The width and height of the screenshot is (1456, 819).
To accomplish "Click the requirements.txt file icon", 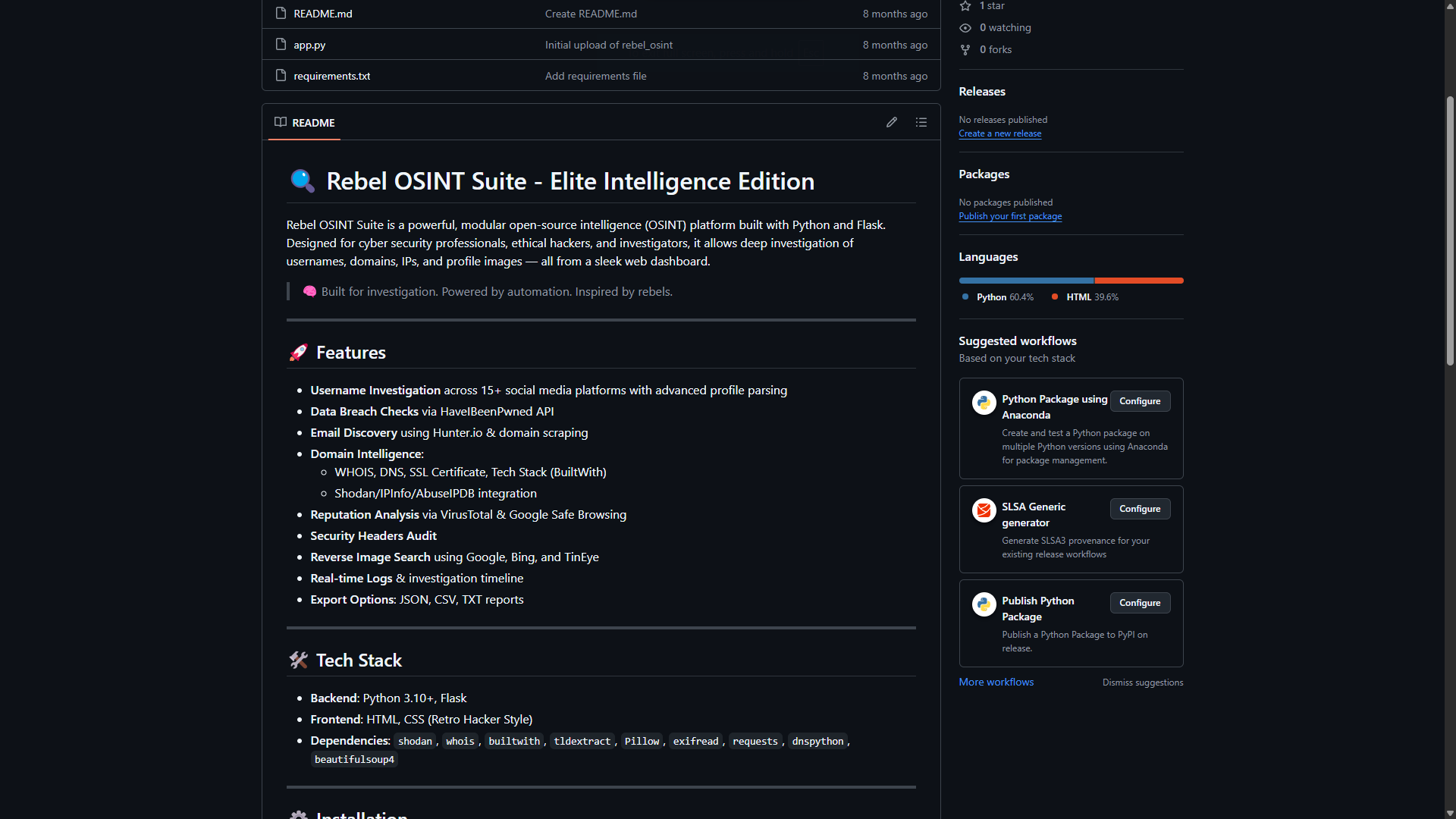I will point(281,76).
